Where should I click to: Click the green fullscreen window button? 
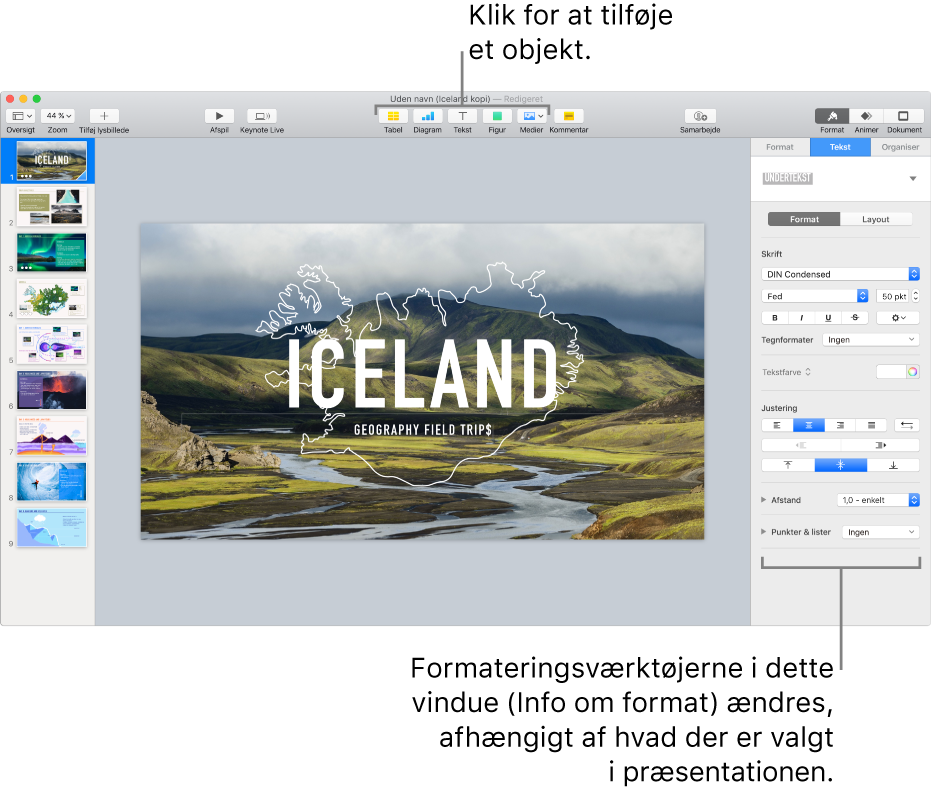[37, 99]
